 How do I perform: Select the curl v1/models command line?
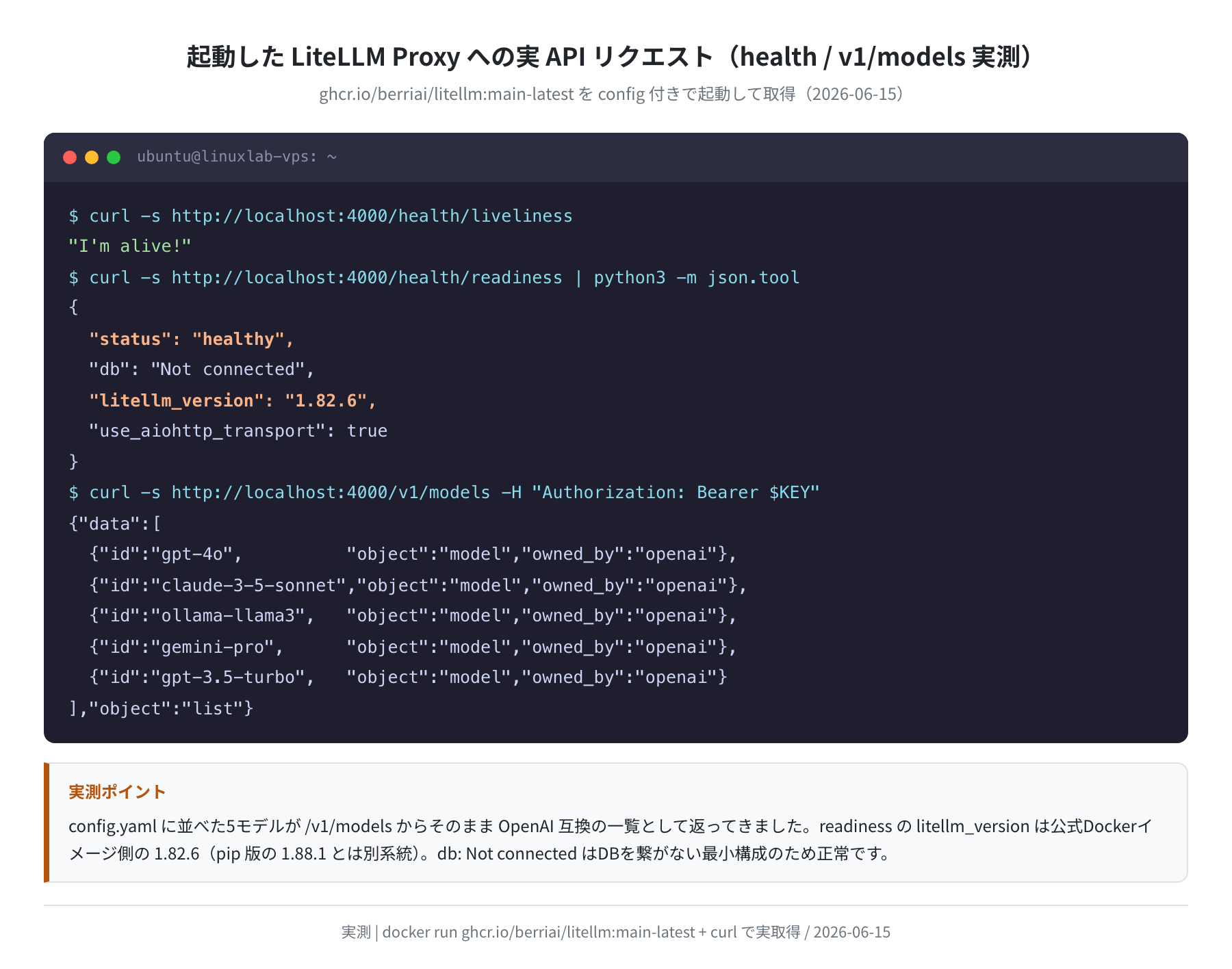tap(444, 493)
